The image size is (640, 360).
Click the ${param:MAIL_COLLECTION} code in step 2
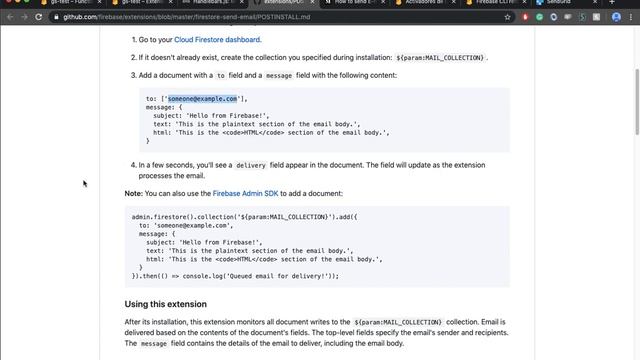[440, 58]
